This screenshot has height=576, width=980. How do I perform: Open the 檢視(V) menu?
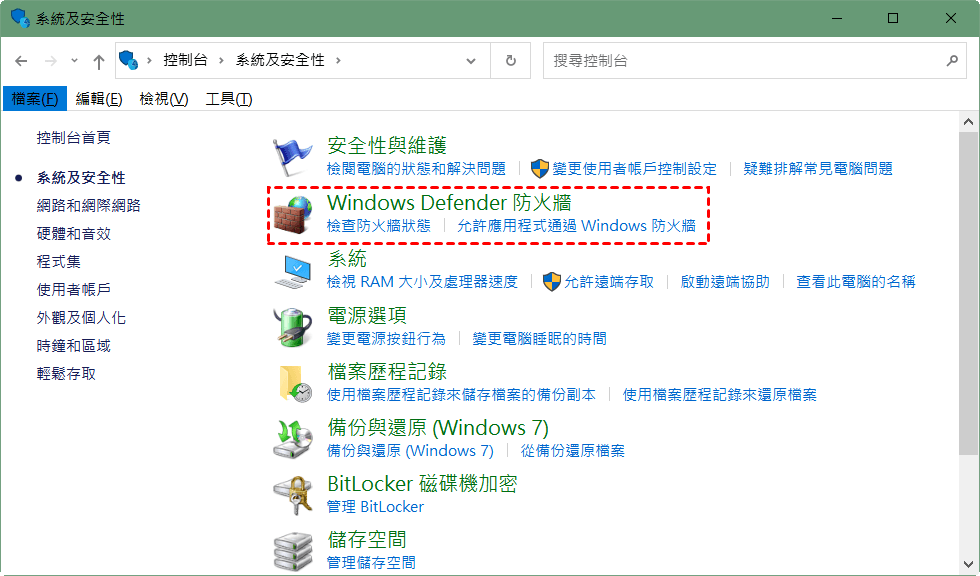164,99
